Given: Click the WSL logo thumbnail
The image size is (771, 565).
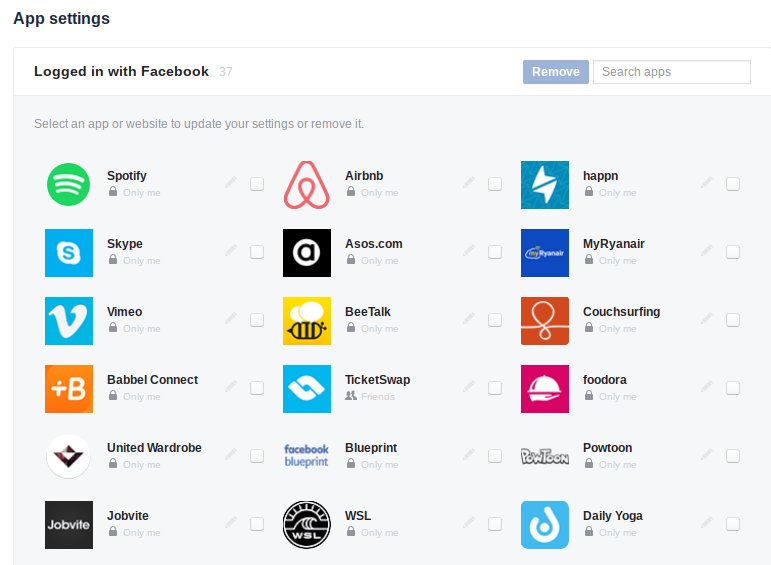Looking at the screenshot, I should 307,525.
